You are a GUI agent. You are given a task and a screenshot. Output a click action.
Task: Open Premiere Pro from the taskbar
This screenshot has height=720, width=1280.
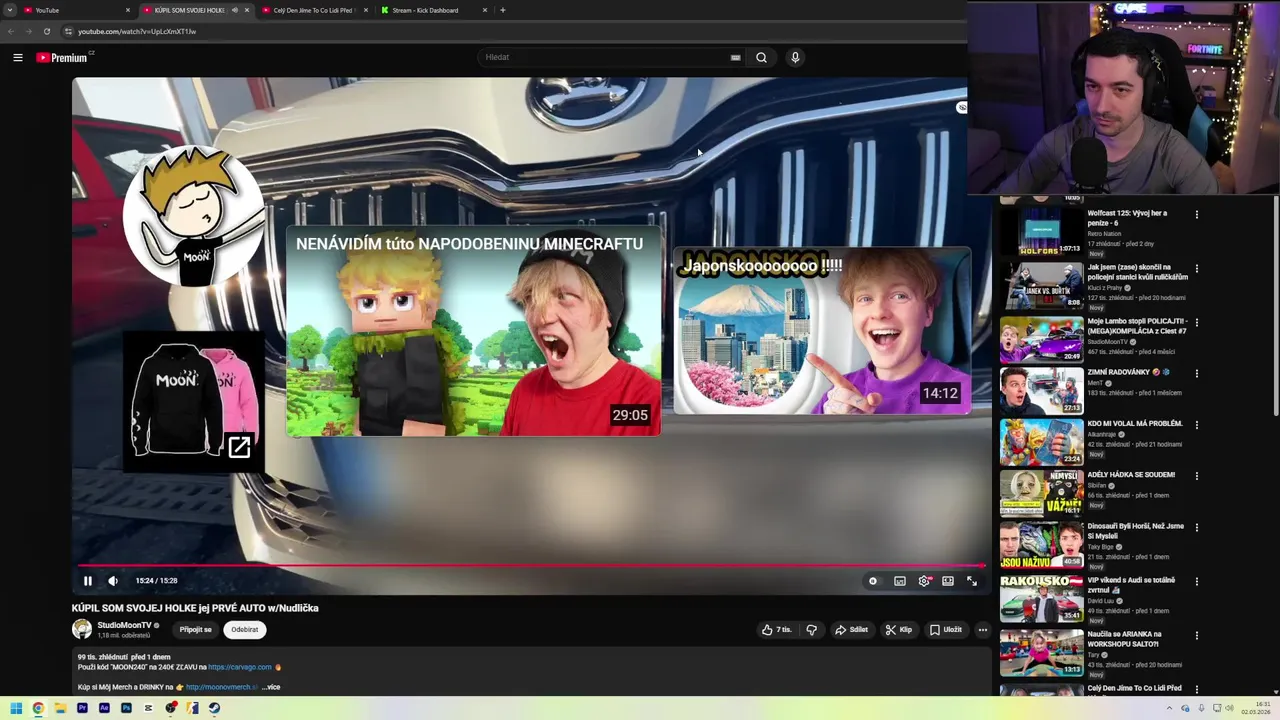pos(82,708)
